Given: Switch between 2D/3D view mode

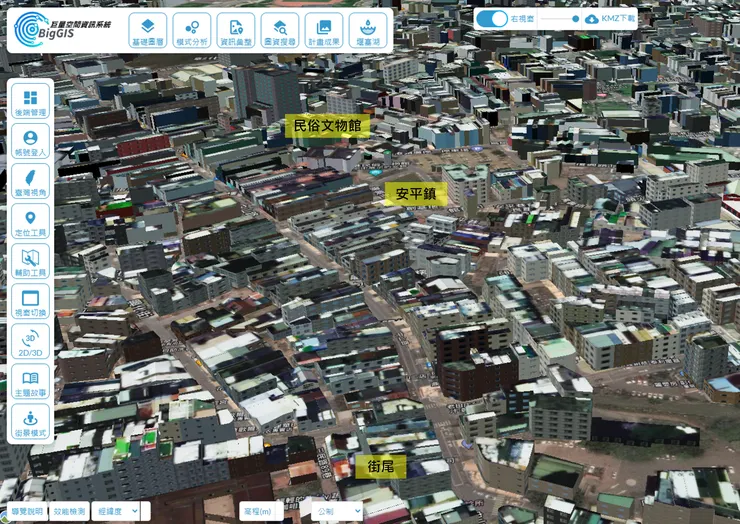Looking at the screenshot, I should click(31, 341).
